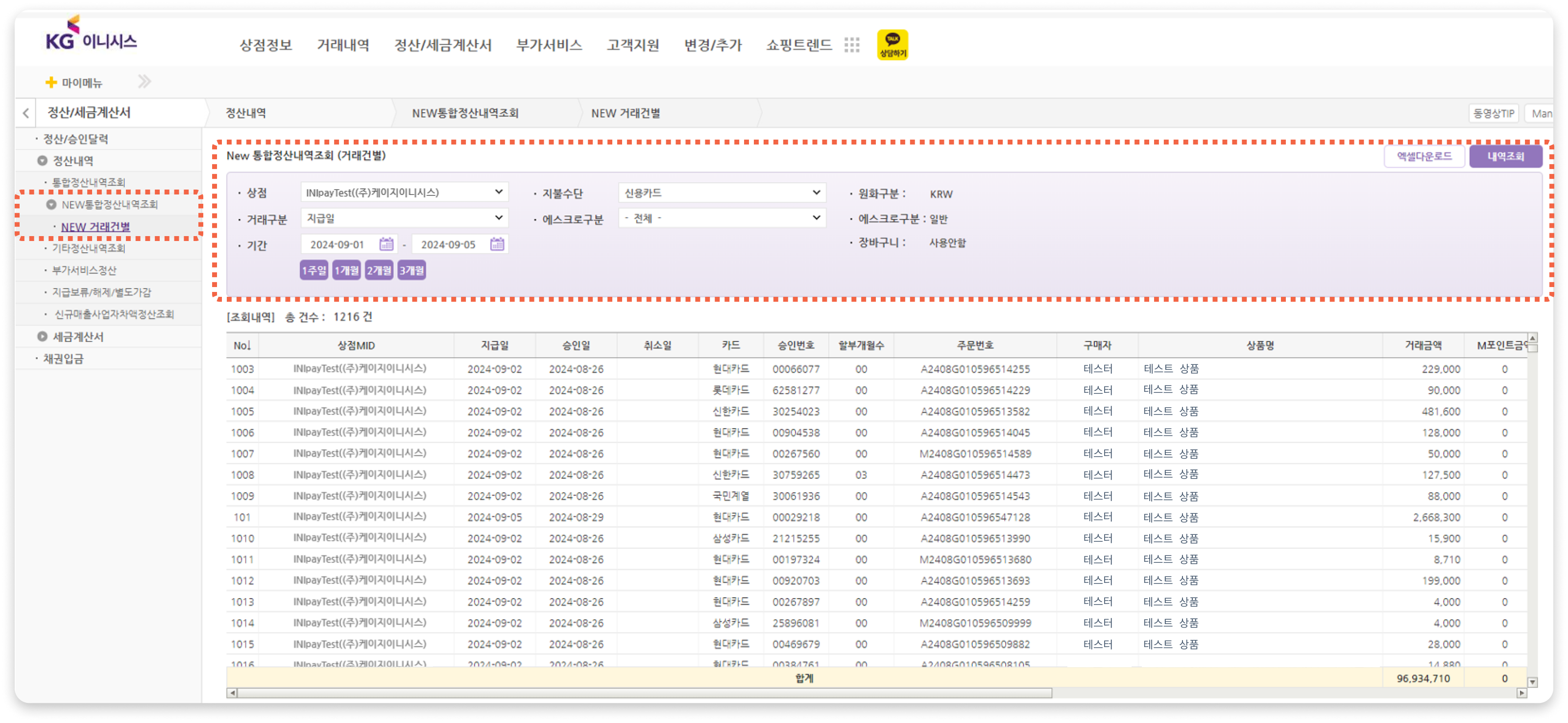Open the 정산/세금계산서 top menu
Screen dimensions: 1568x723
(x=442, y=45)
